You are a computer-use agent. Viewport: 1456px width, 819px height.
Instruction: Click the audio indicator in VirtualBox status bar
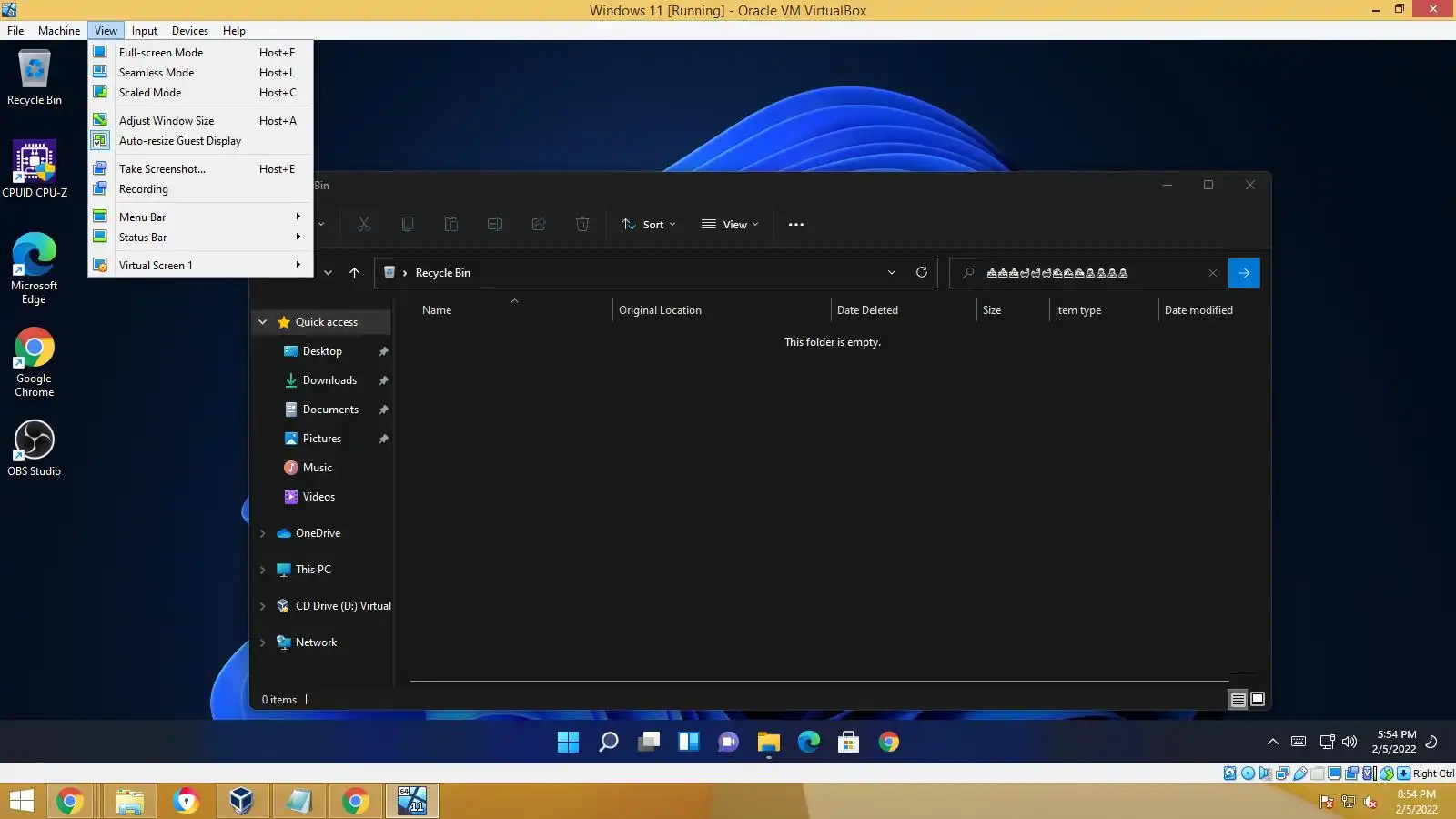pyautogui.click(x=1265, y=773)
